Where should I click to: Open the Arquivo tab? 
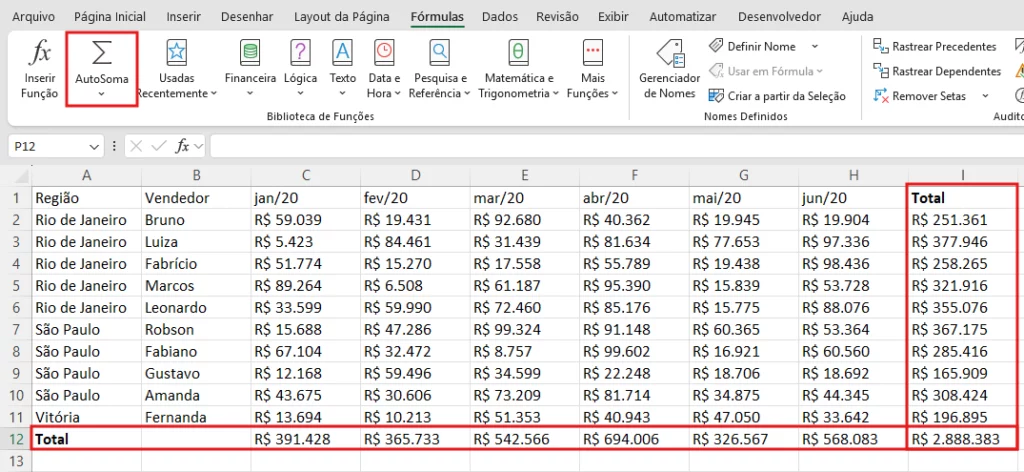[x=33, y=17]
